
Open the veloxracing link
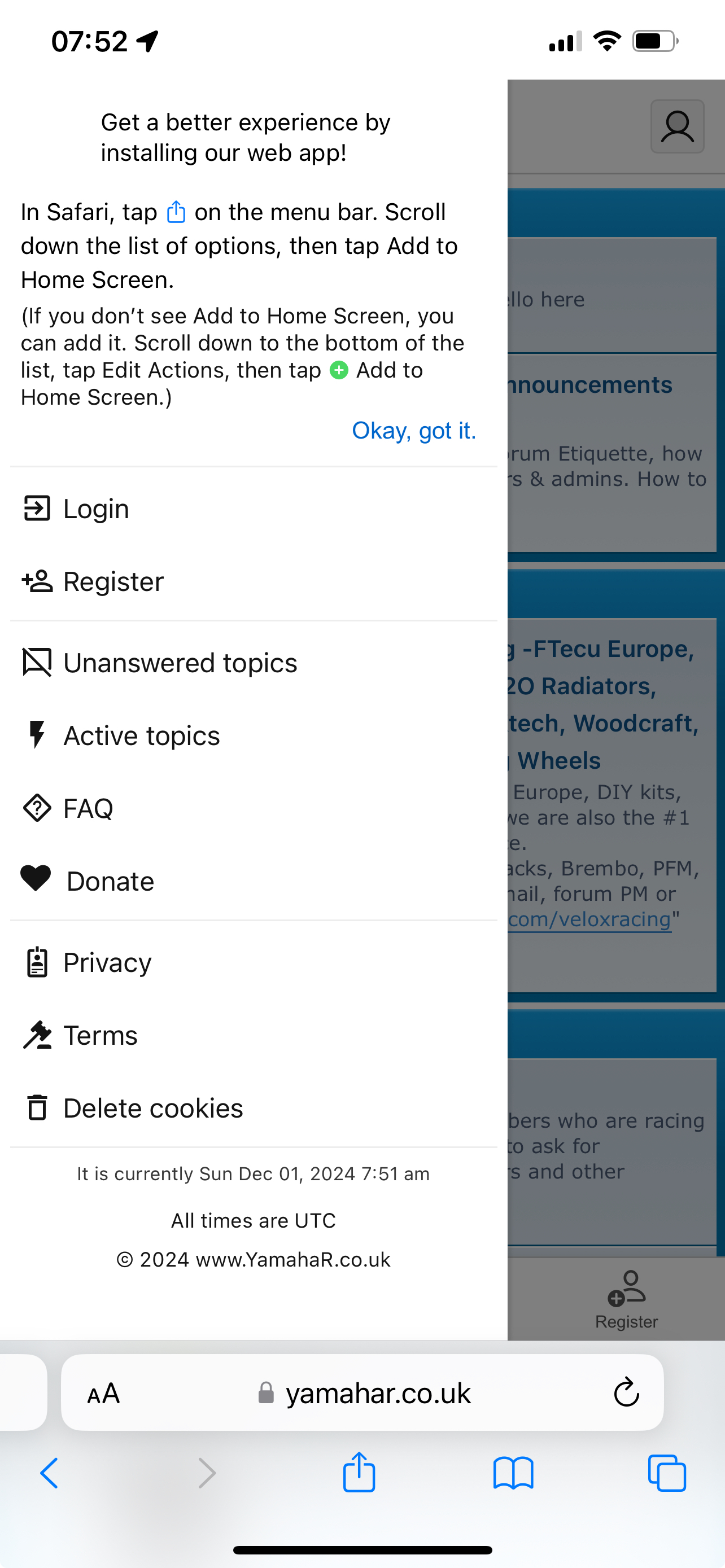click(x=589, y=918)
